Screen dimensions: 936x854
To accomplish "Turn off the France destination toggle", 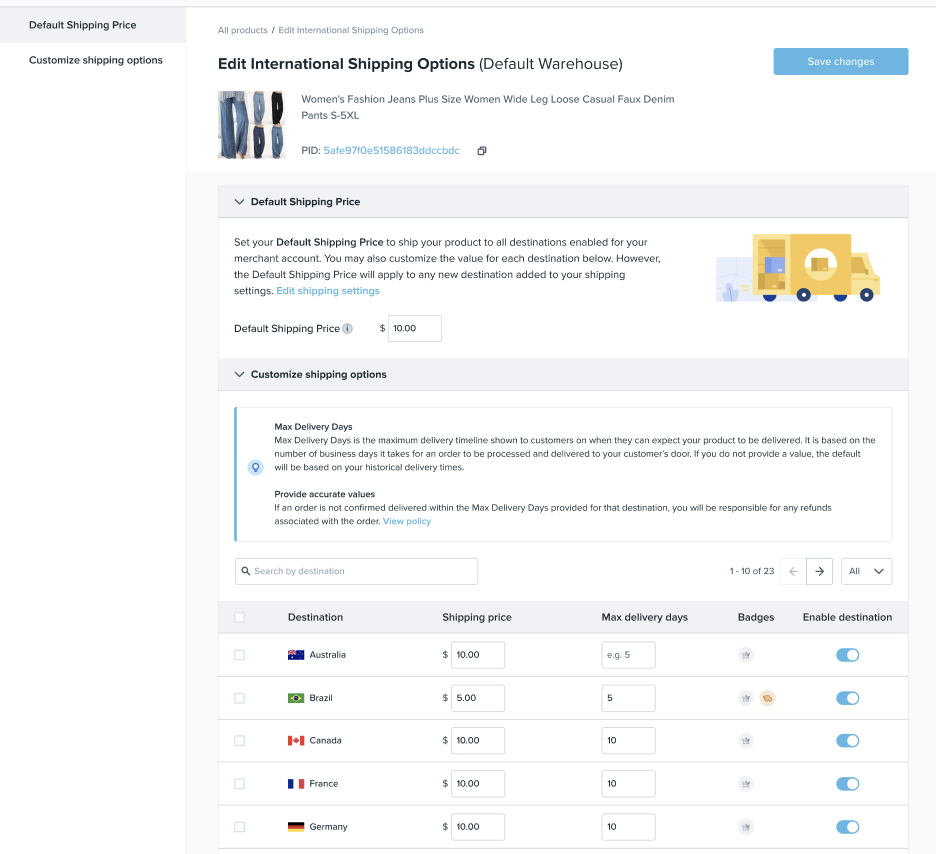I will [847, 784].
